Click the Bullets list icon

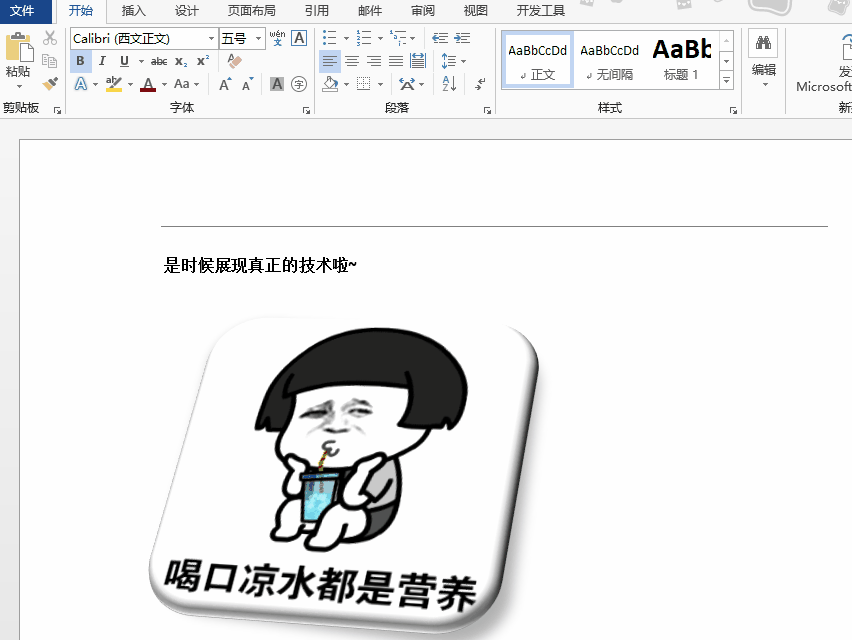[x=330, y=37]
